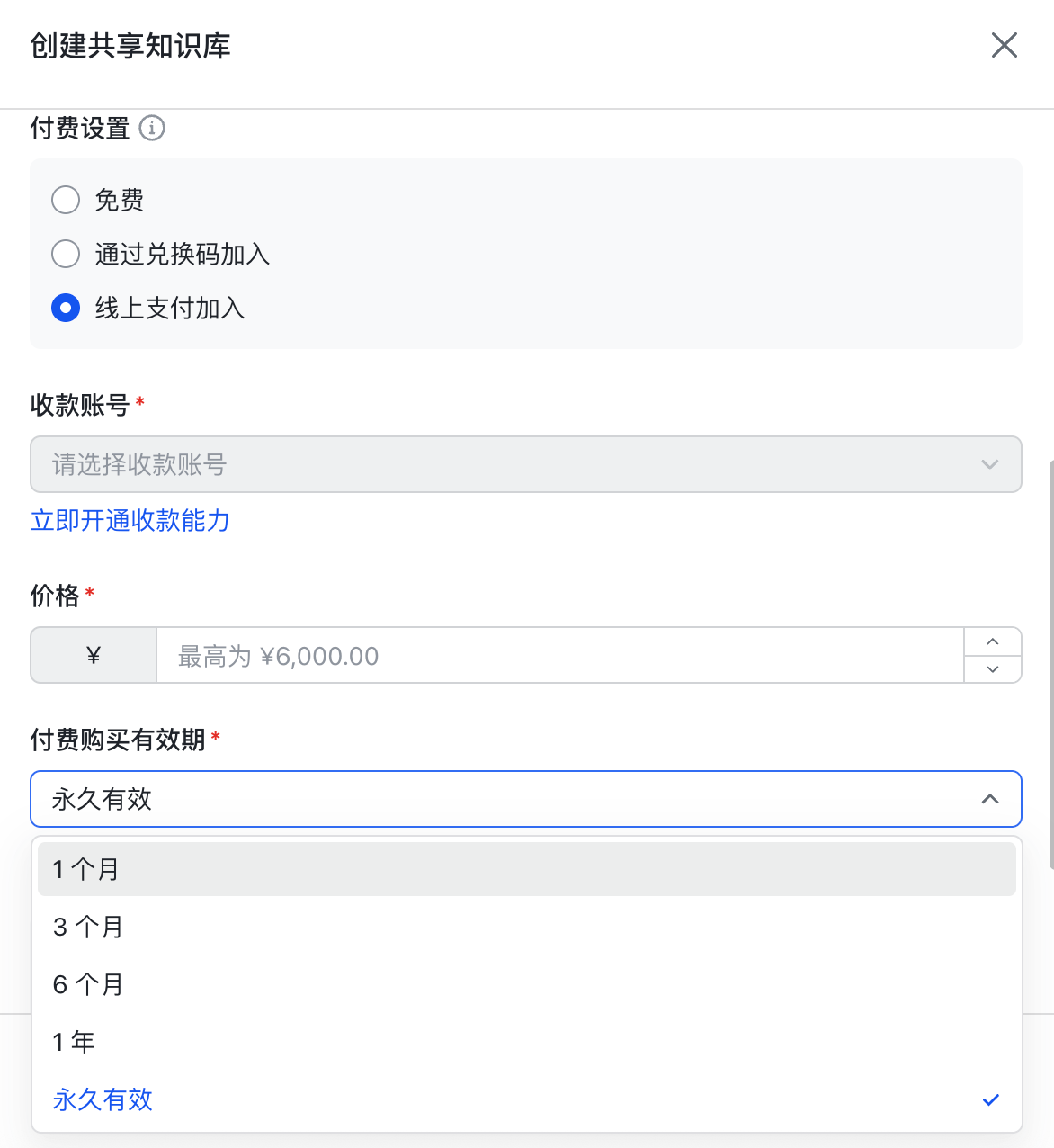Image resolution: width=1054 pixels, height=1148 pixels.
Task: Select the 免费 radio option
Action: [x=66, y=200]
